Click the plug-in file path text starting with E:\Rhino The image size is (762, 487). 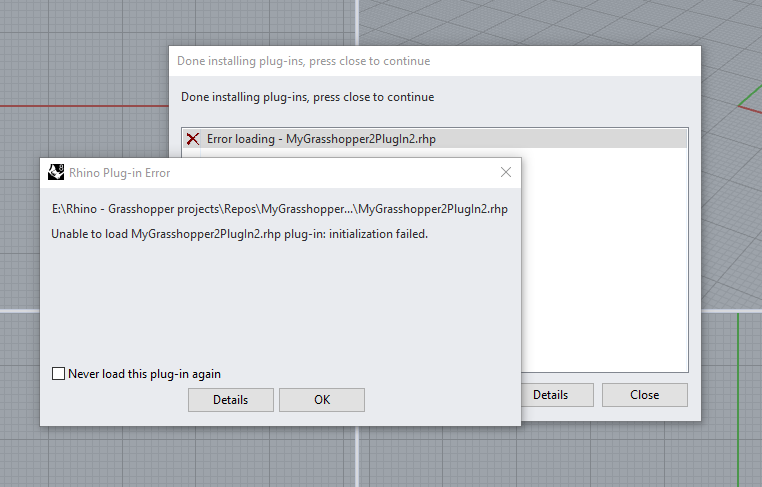[279, 209]
